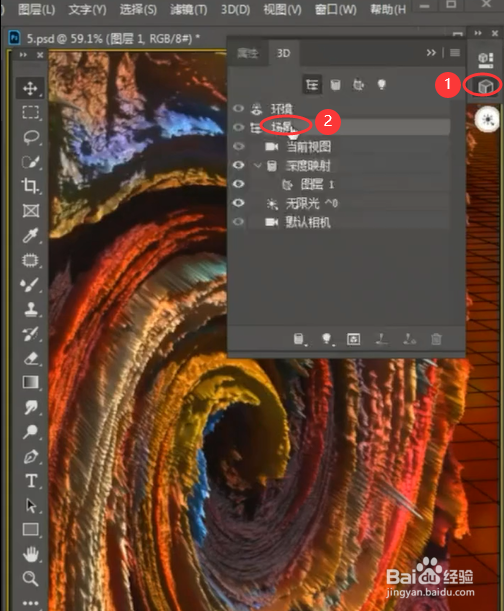
Task: Open the extra tools ellipsis menu
Action: coord(30,603)
